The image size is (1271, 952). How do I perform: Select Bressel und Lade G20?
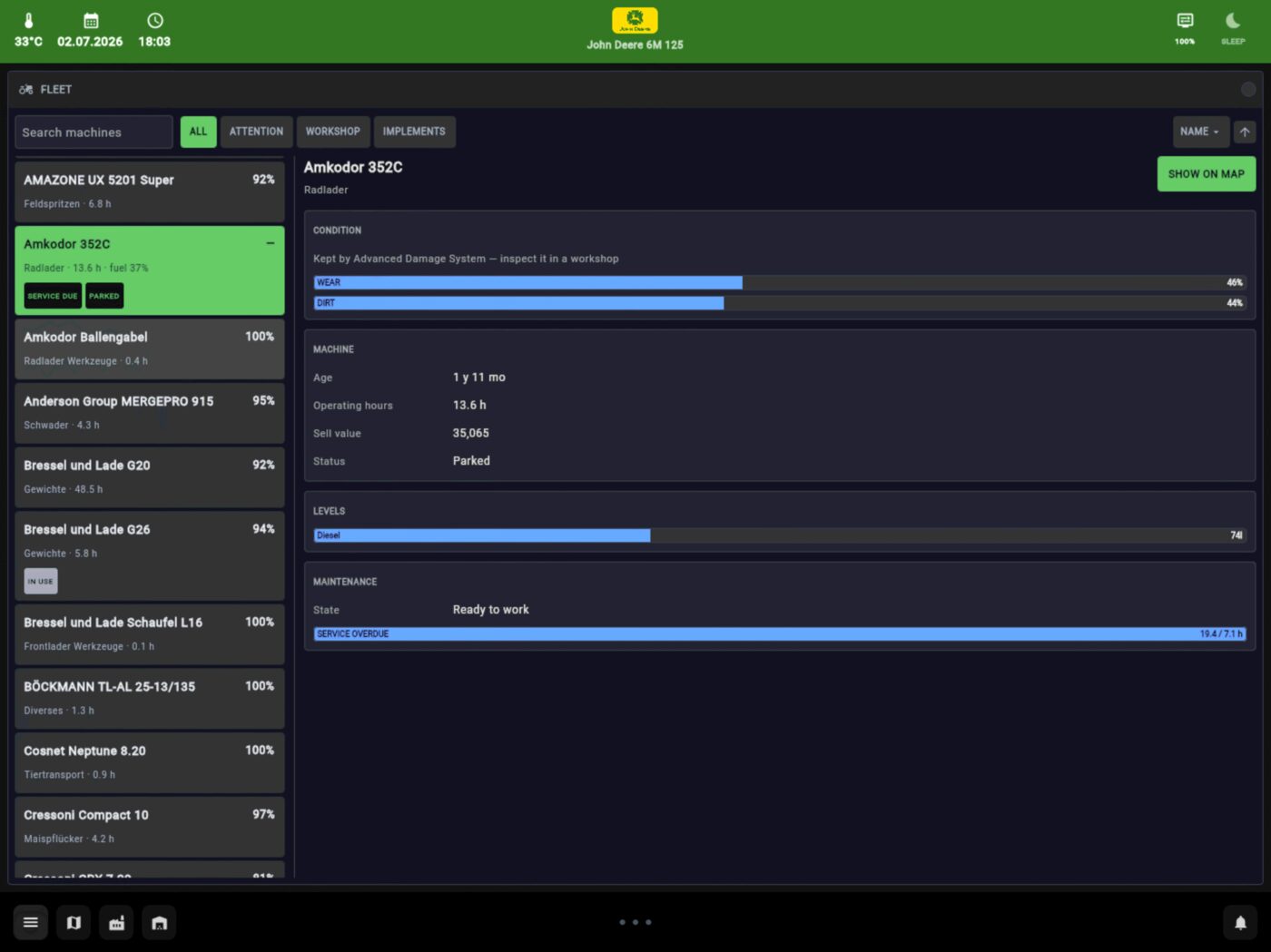(150, 477)
